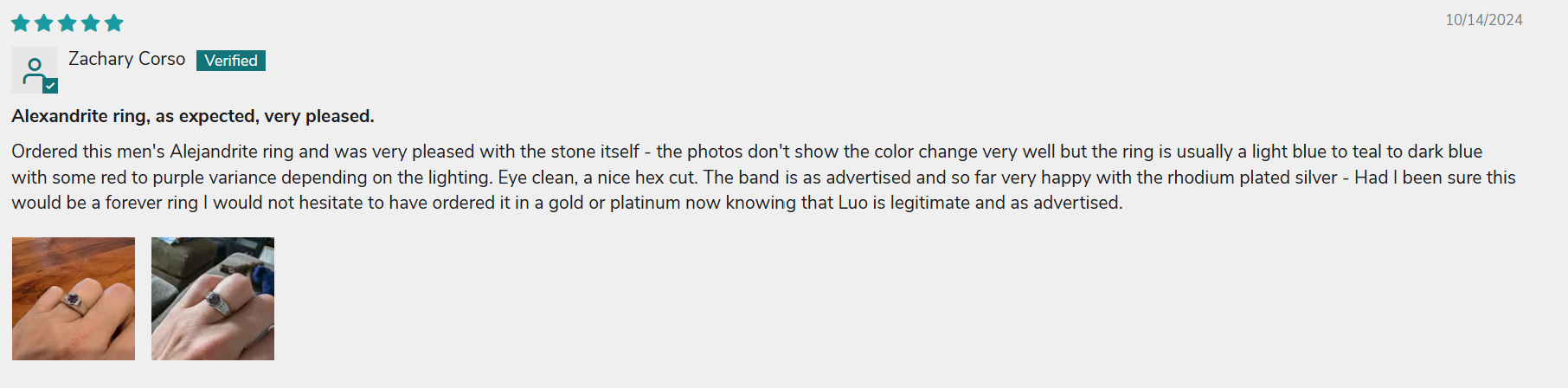Click the fourth rating star

[91, 23]
